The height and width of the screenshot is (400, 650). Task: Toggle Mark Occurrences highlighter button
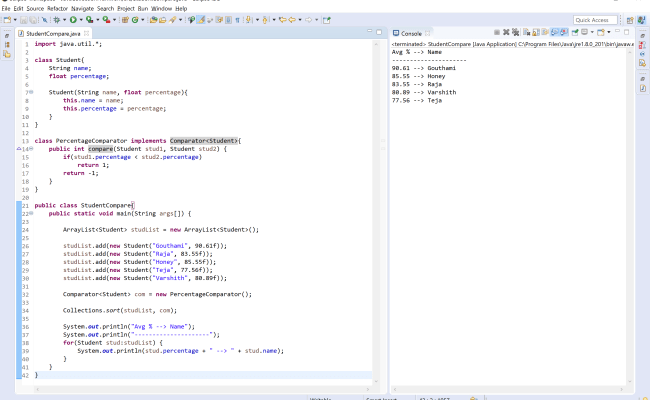[x=201, y=20]
